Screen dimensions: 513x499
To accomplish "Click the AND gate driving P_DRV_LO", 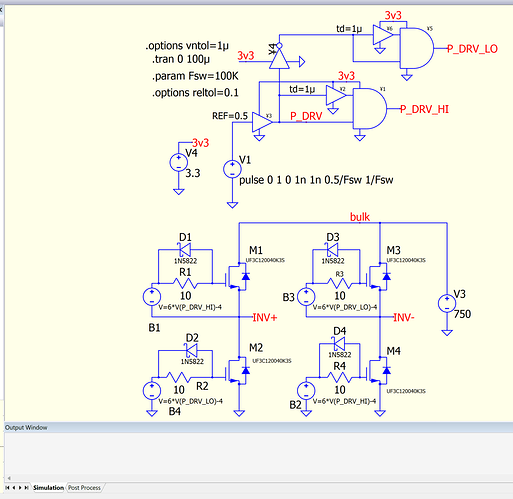I will tap(417, 48).
